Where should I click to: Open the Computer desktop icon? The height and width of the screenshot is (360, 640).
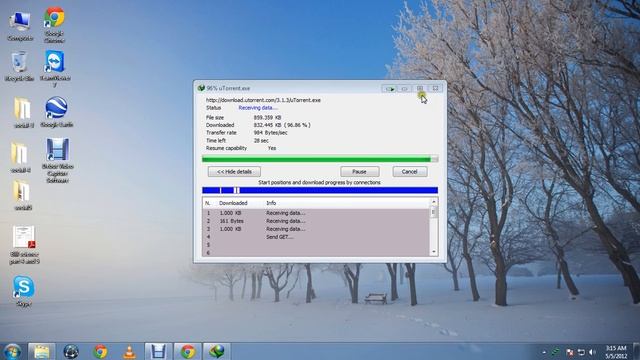(x=20, y=26)
